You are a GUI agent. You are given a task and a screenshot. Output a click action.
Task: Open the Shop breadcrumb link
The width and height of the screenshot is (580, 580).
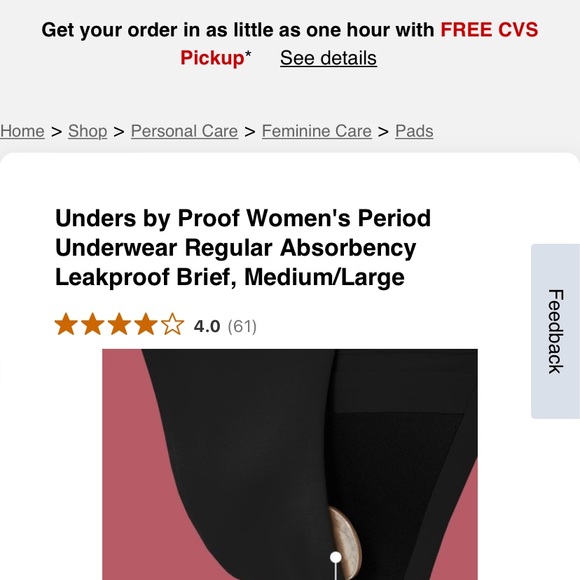click(88, 131)
